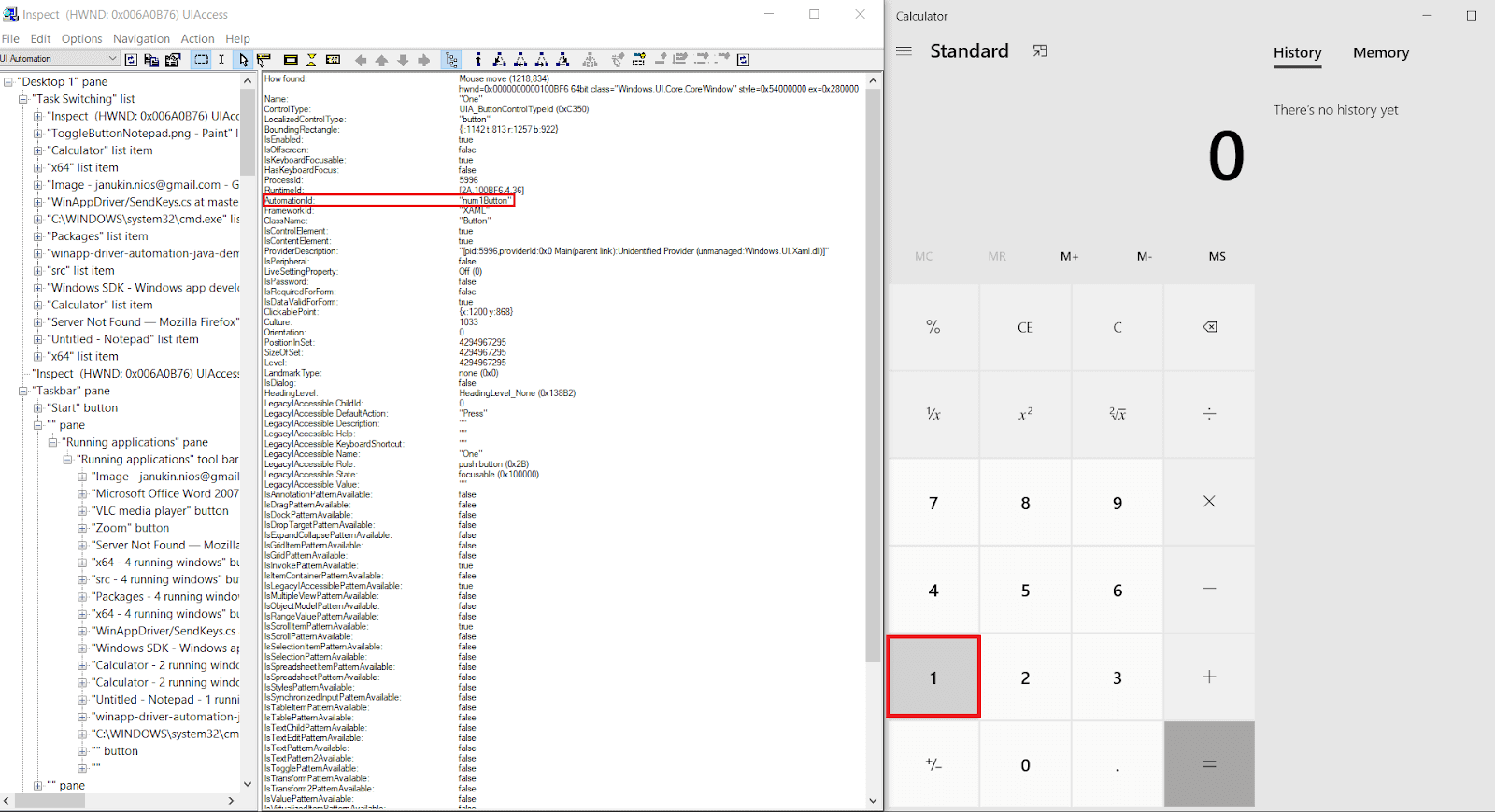
Task: Click the ClickablePoint property row
Action: point(389,312)
